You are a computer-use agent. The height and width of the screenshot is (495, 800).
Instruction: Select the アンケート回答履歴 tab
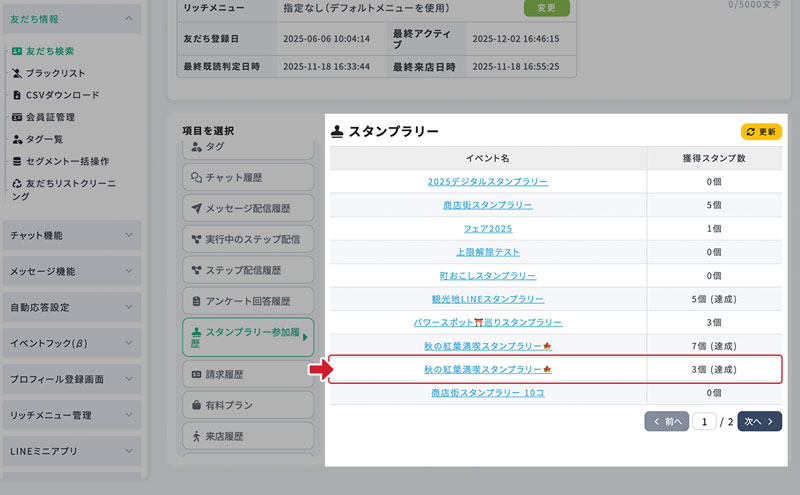click(x=247, y=301)
